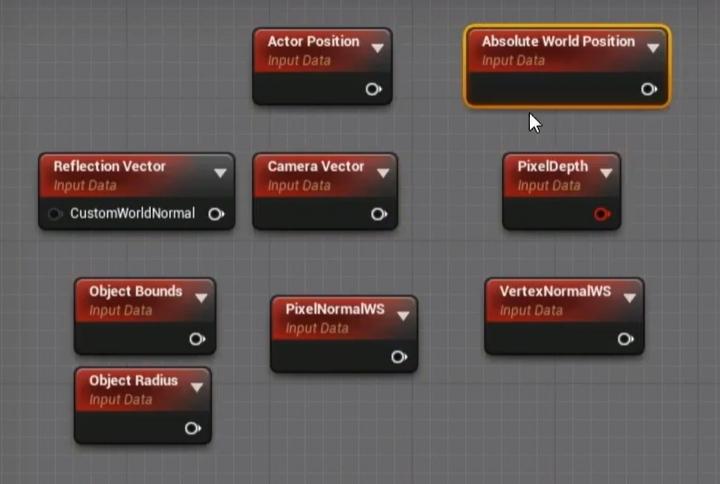Click the PixelNormalWS output pin

pyautogui.click(x=399, y=357)
